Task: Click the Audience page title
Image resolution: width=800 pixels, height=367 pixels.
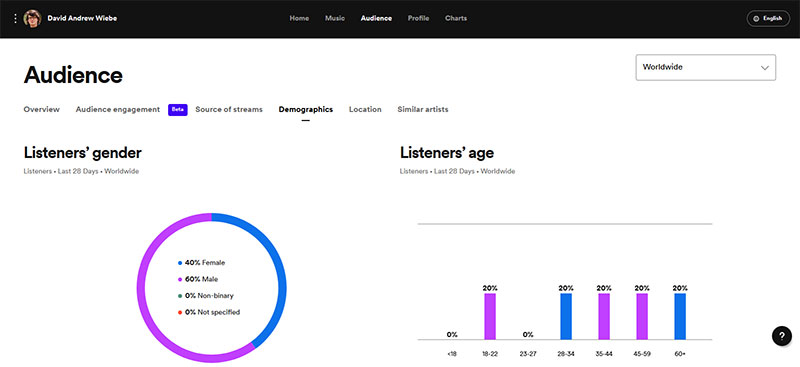Action: coord(73,75)
